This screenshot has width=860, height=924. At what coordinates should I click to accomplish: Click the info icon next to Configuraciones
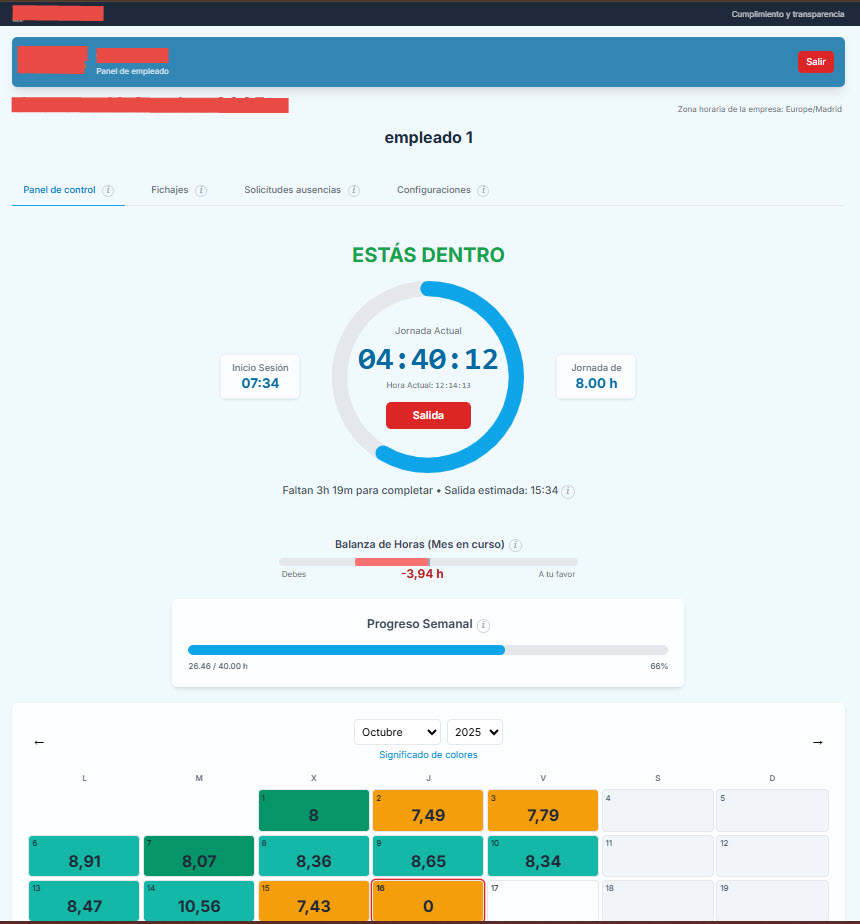483,190
